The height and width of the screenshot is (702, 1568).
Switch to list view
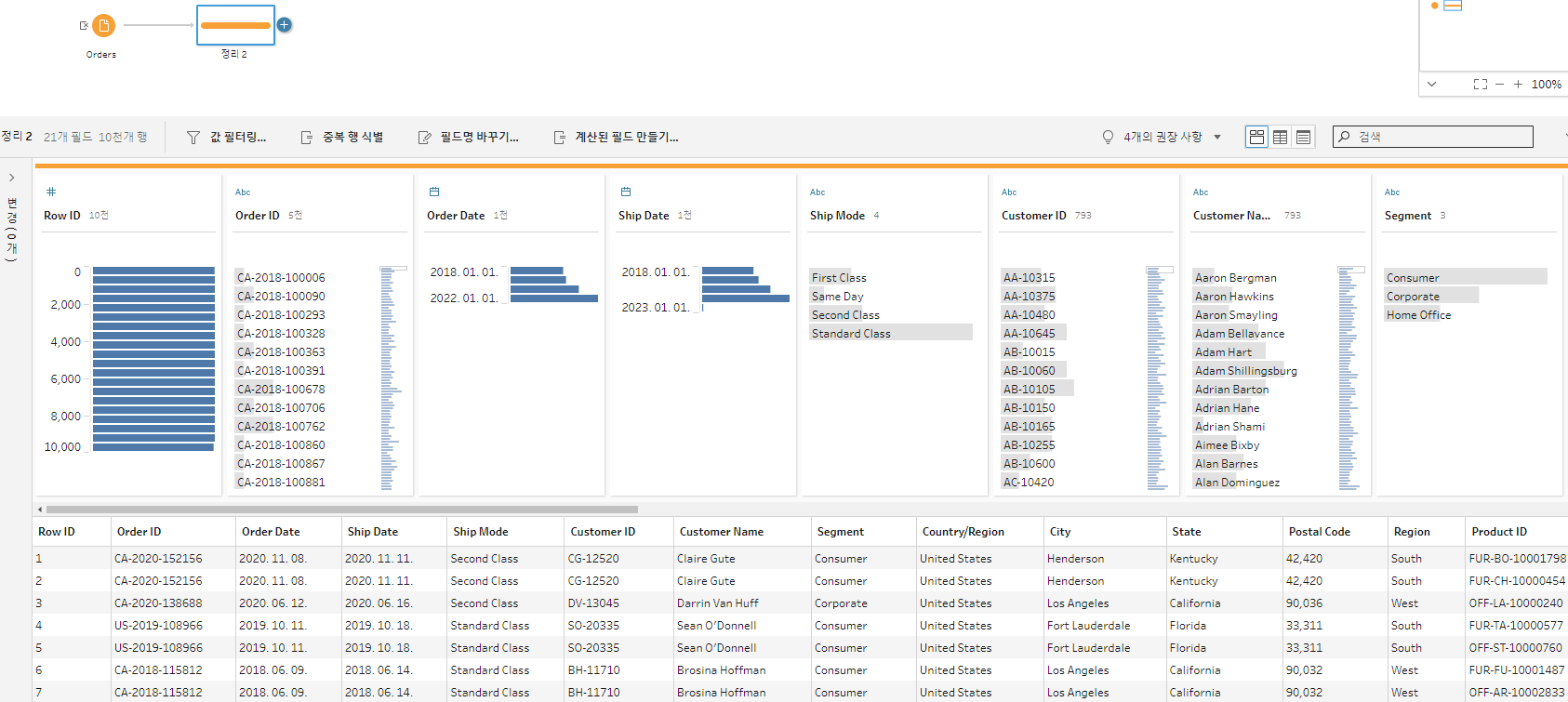pos(1304,137)
